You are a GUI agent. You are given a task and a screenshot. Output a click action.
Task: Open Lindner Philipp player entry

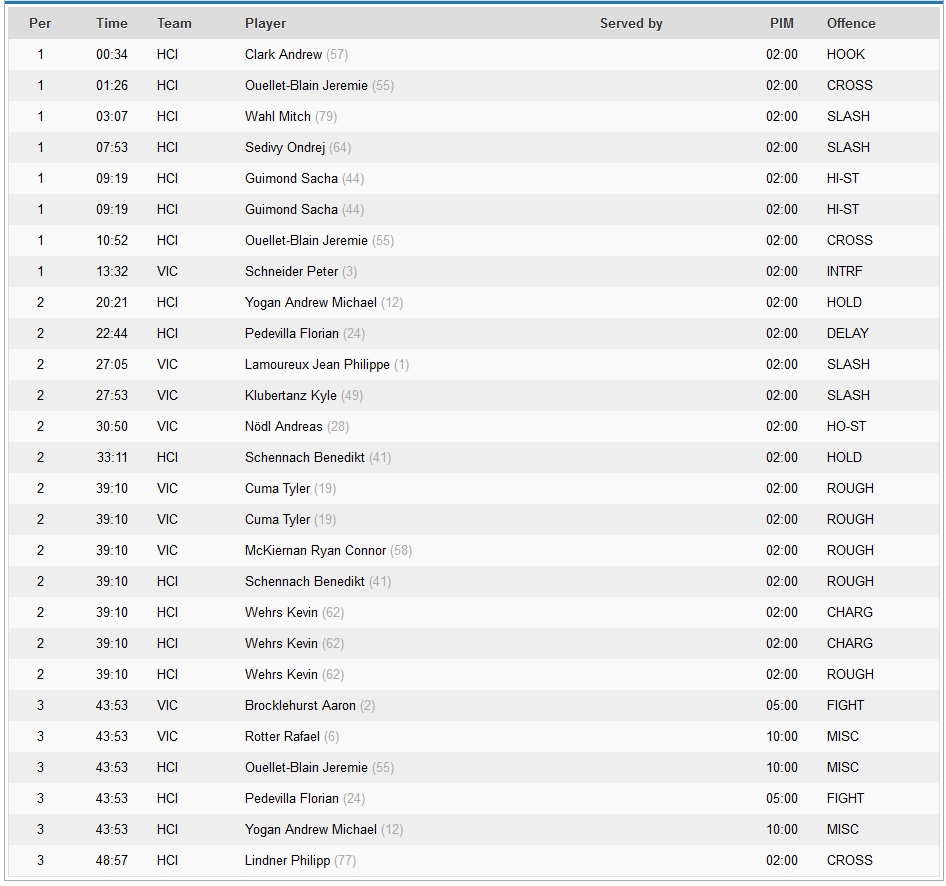[287, 860]
